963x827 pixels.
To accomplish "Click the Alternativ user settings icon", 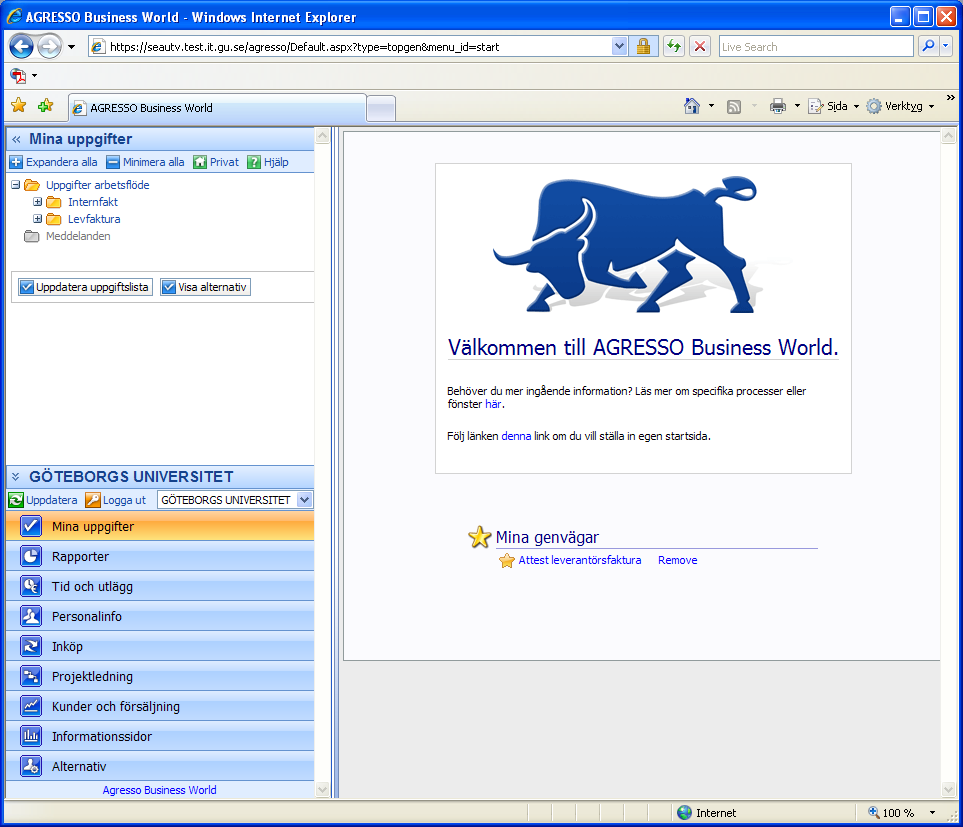I will tap(31, 766).
